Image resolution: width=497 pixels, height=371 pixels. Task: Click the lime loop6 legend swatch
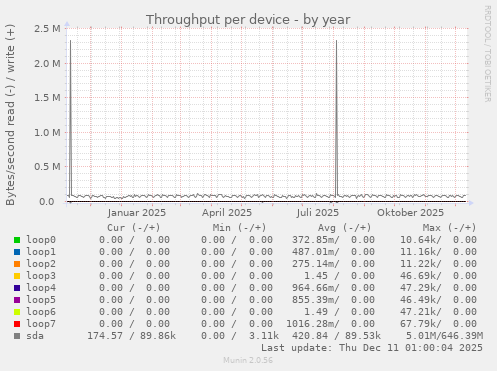pyautogui.click(x=17, y=312)
